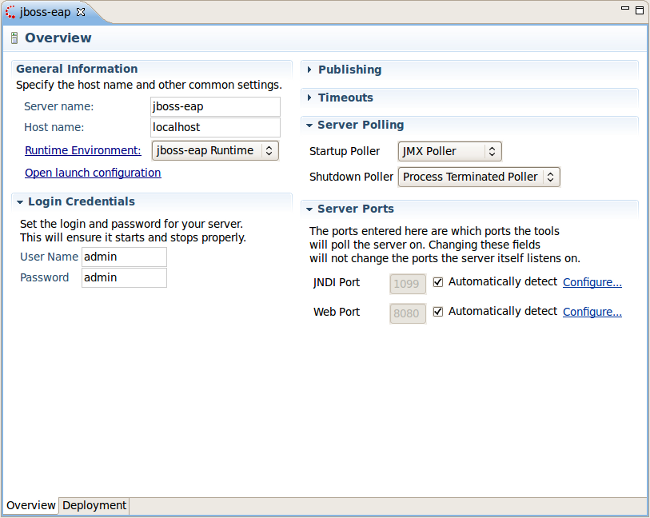Viewport: 650px width, 518px height.
Task: Click the 'Host name:' label
Action: click(x=54, y=127)
